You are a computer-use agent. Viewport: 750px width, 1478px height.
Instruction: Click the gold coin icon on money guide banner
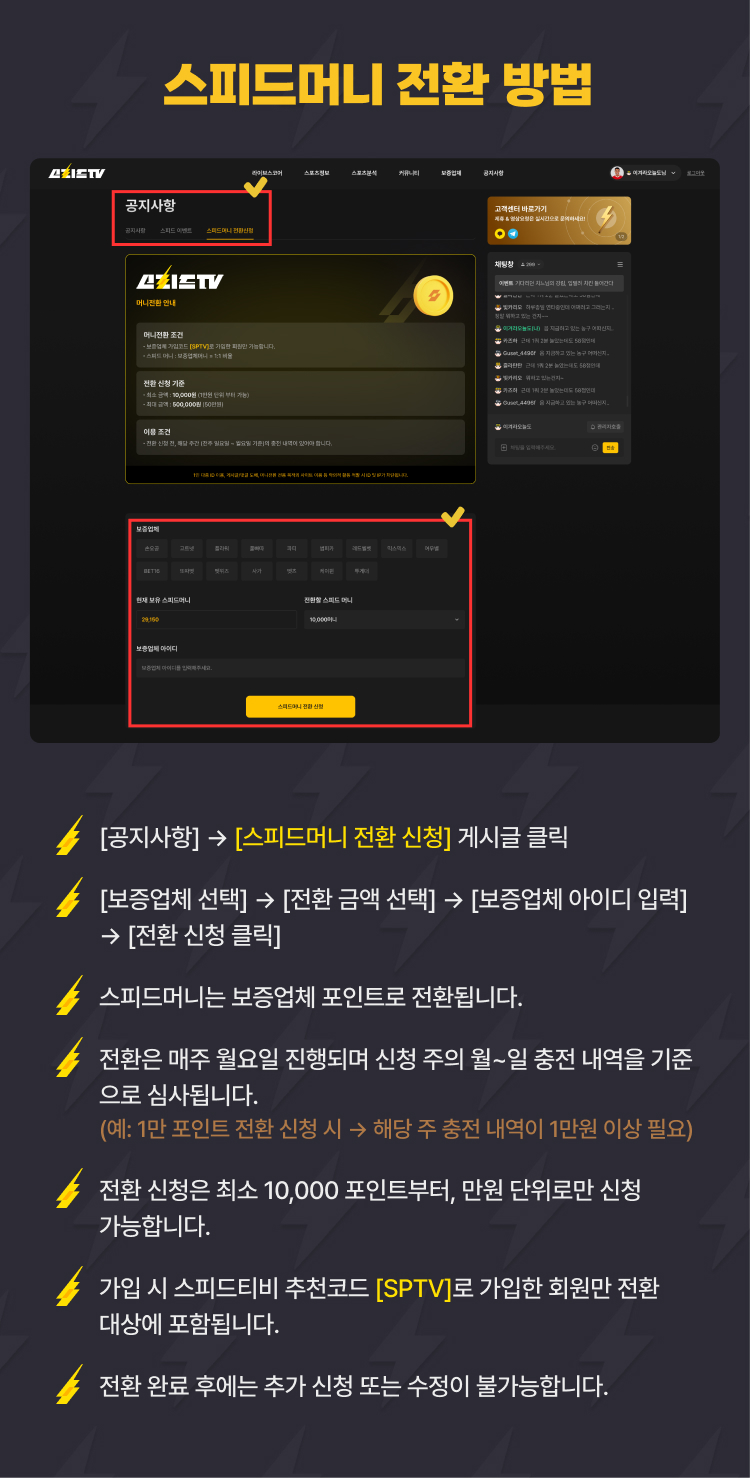pos(434,295)
